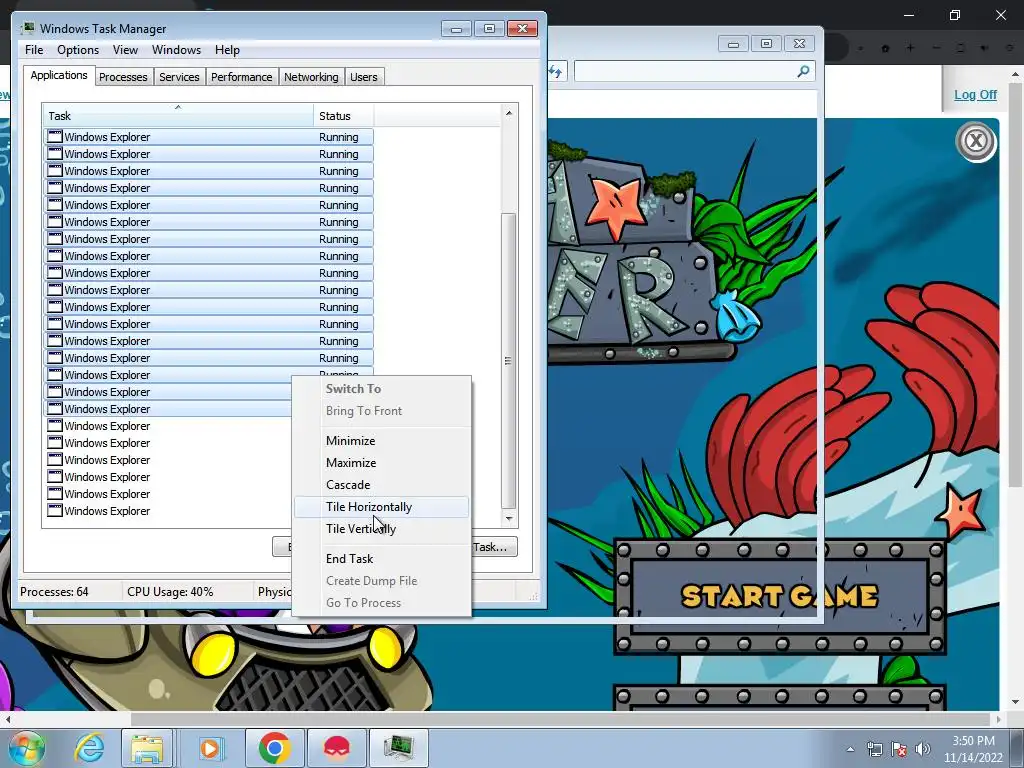Click the Windows Task Manager title bar text
This screenshot has width=1024, height=768.
pyautogui.click(x=103, y=29)
